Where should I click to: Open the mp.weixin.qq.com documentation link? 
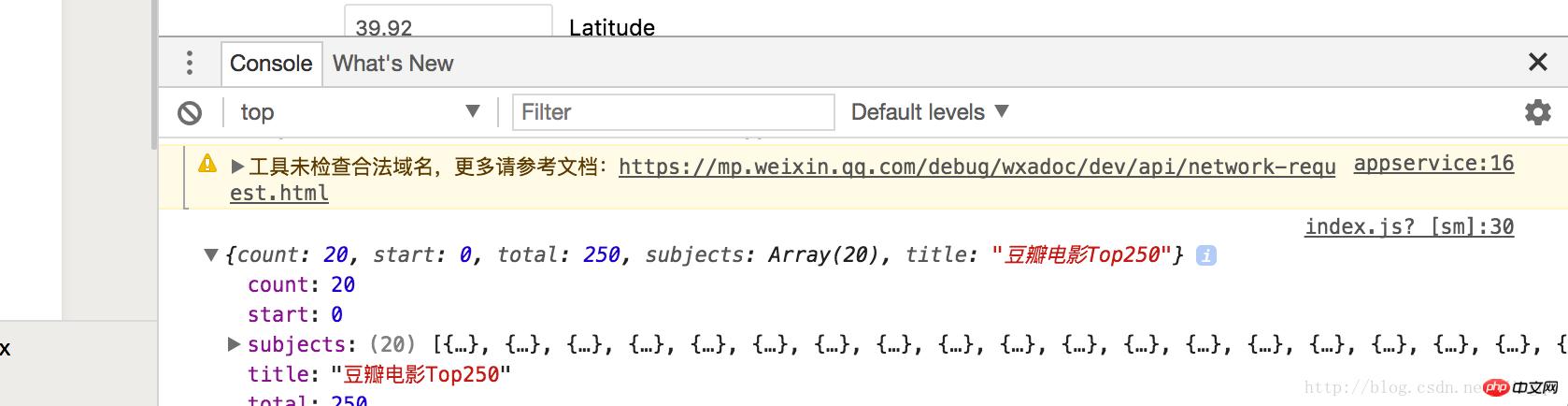[x=976, y=167]
